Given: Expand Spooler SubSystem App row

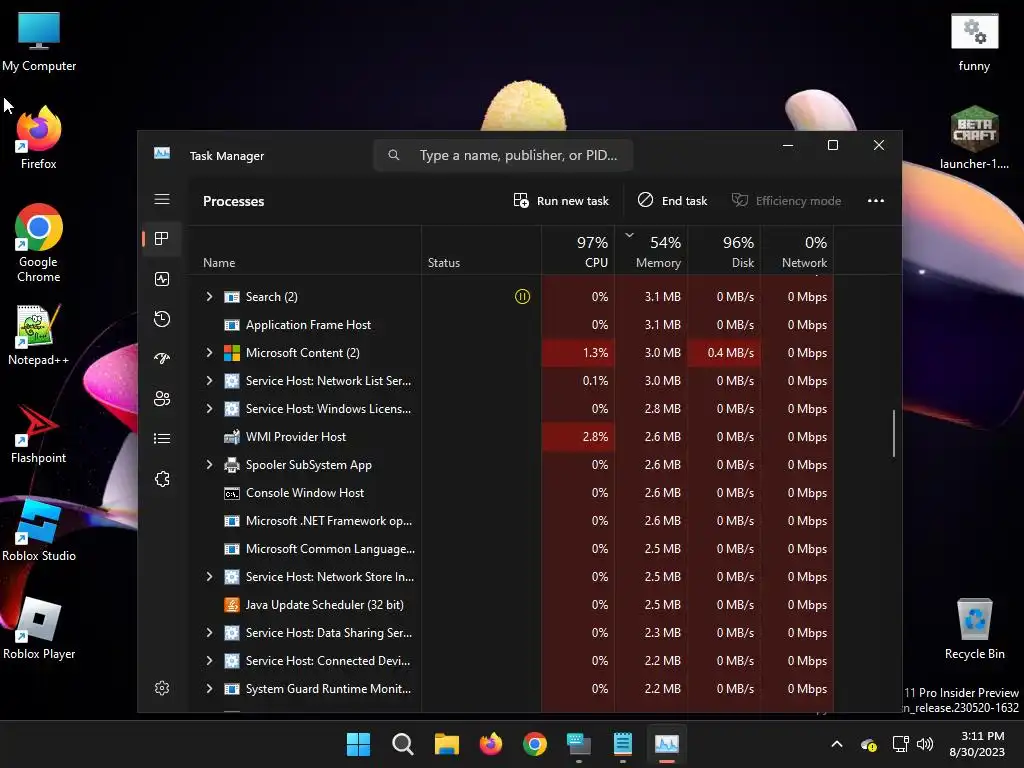Looking at the screenshot, I should click(209, 465).
